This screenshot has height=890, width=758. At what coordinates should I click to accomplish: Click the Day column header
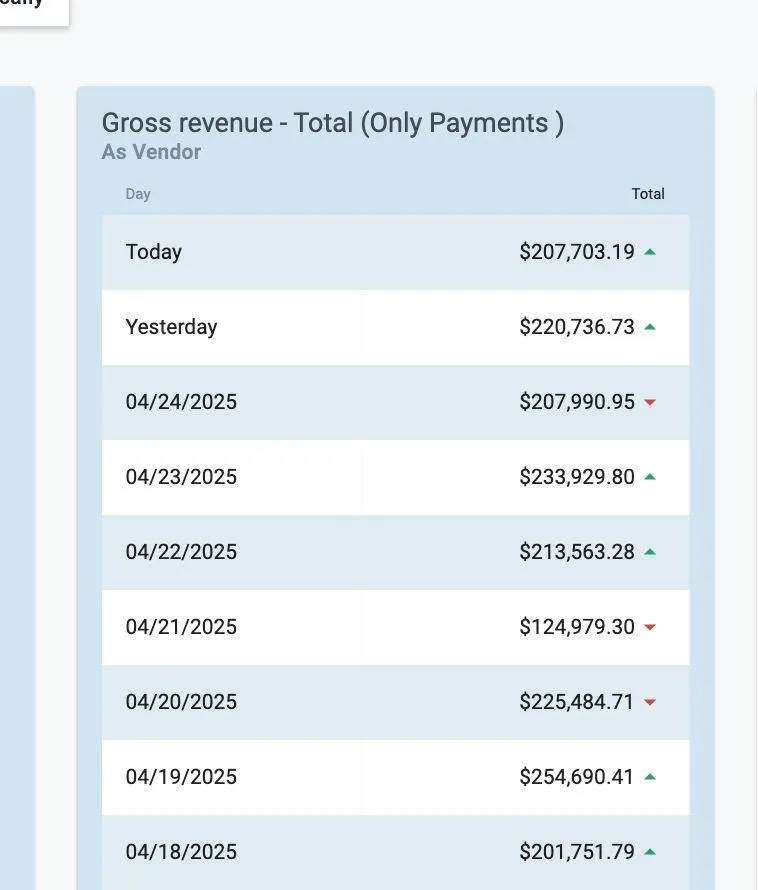click(x=138, y=194)
